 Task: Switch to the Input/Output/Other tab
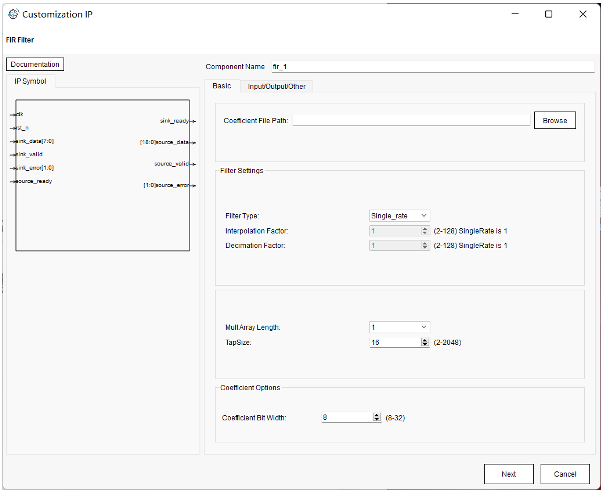(x=278, y=86)
